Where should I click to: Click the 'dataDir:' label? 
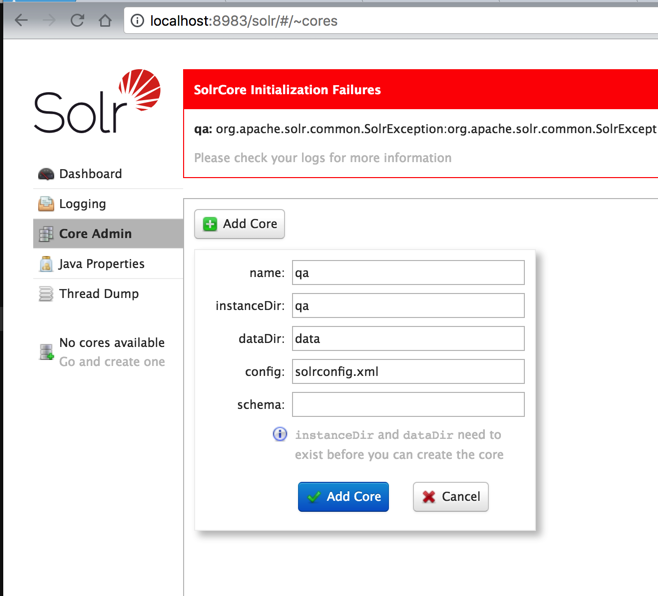tap(261, 339)
